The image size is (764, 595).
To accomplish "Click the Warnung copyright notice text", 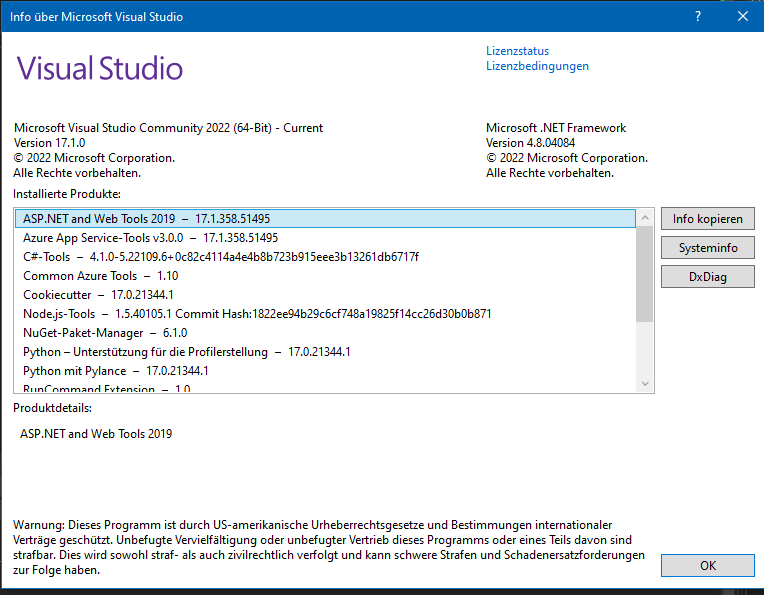I will coord(329,547).
